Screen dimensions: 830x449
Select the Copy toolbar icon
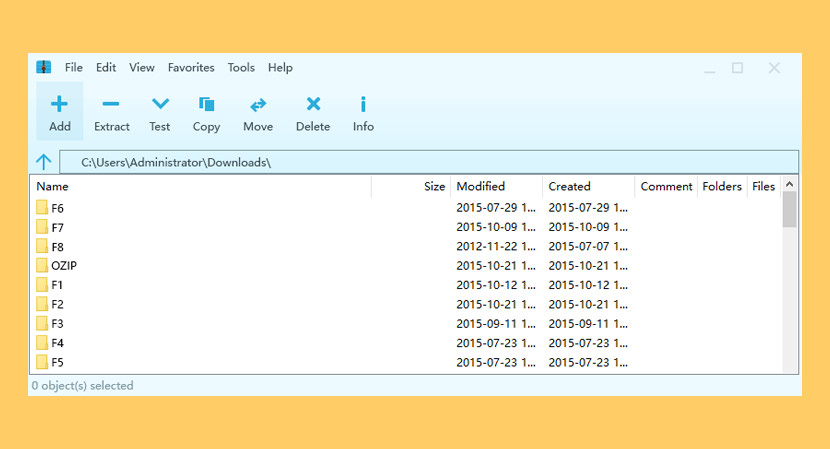click(207, 104)
